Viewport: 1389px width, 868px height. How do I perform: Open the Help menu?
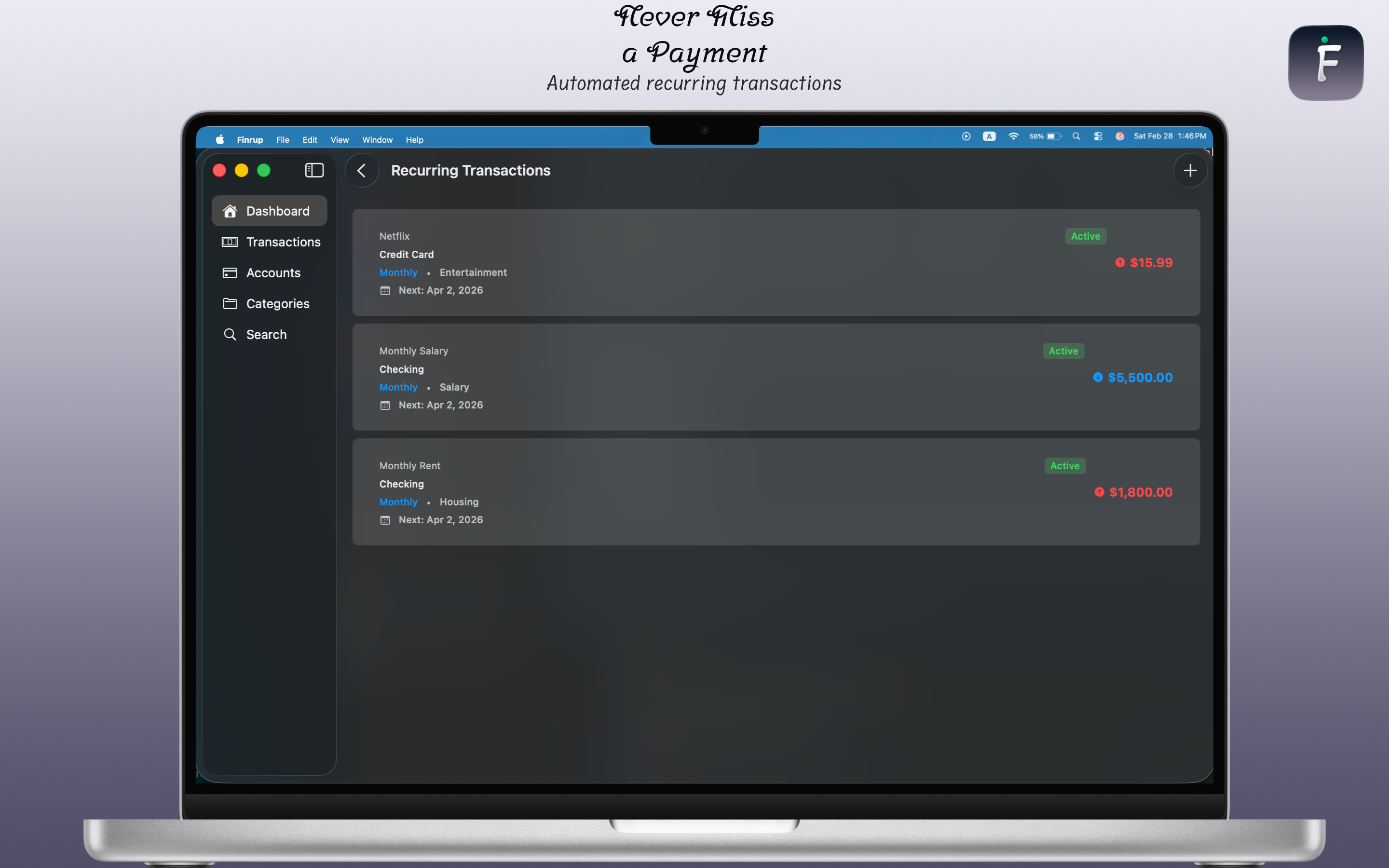pos(414,139)
